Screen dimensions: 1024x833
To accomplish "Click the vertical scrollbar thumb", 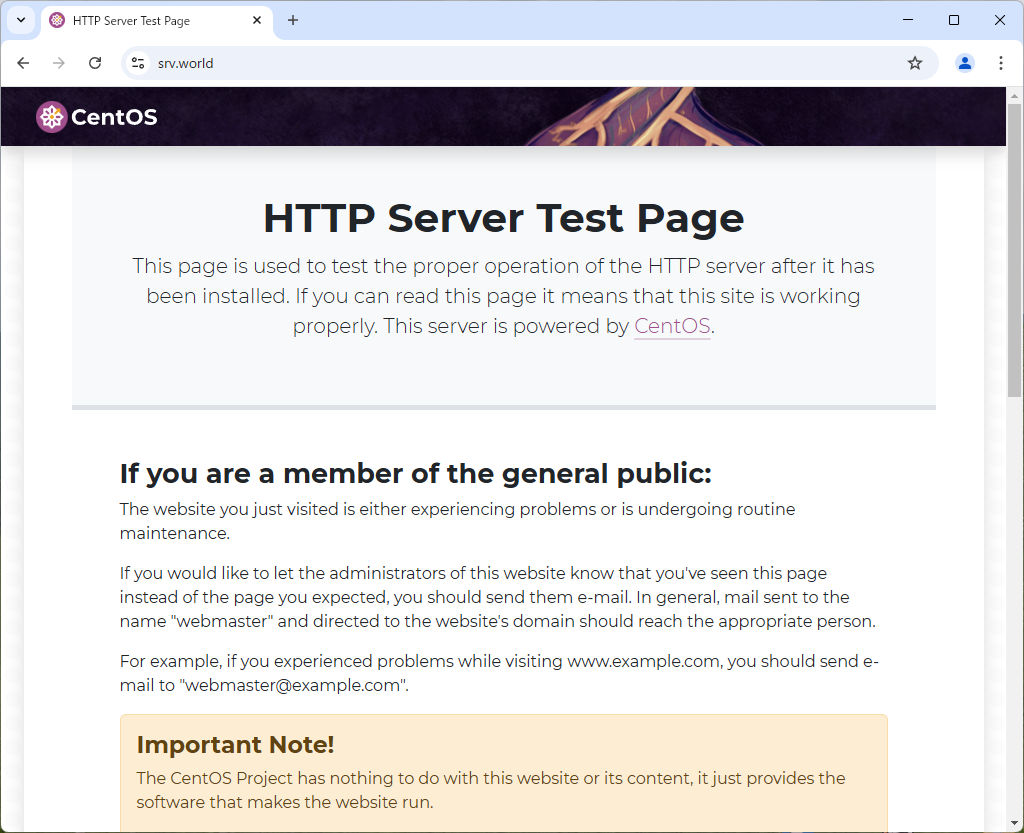I will point(1015,250).
